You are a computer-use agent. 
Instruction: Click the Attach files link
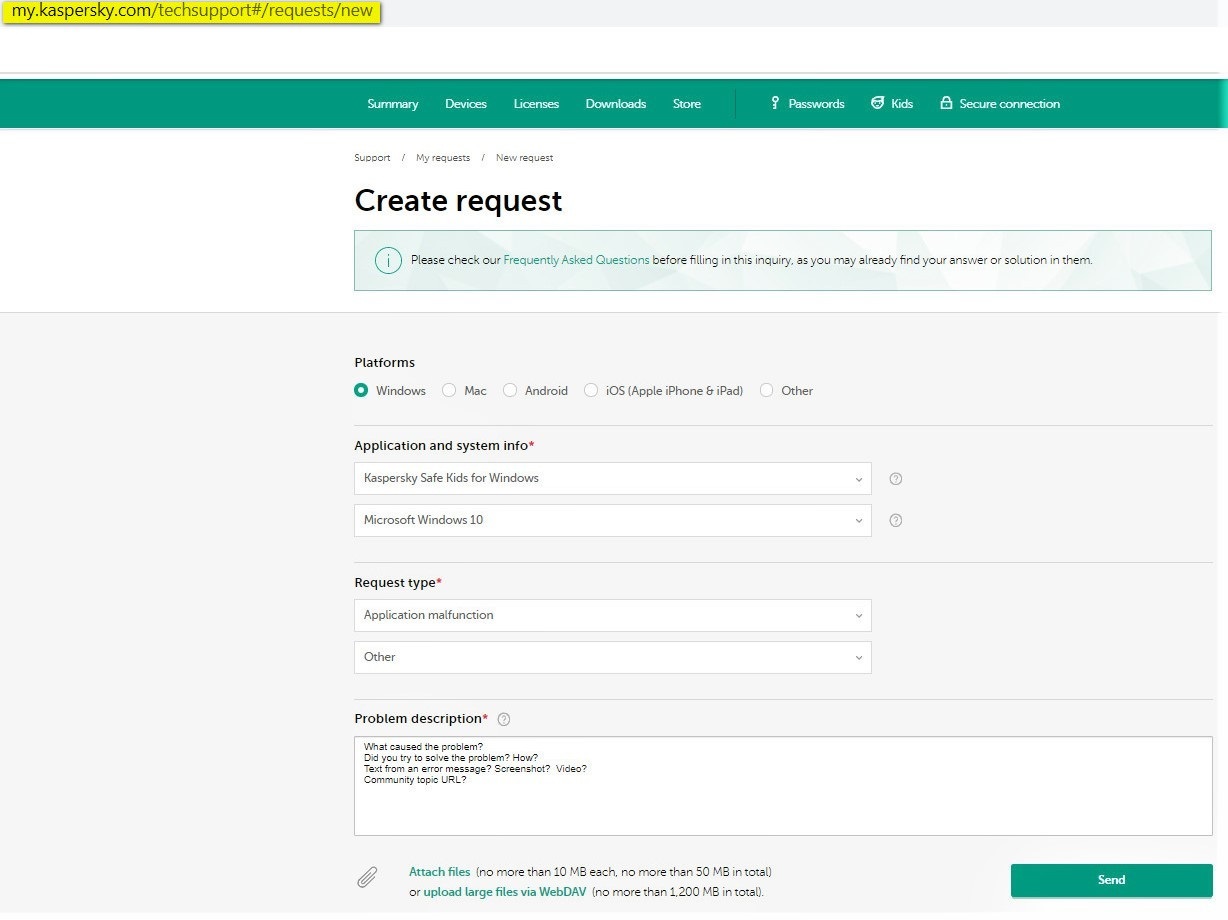[x=439, y=872]
